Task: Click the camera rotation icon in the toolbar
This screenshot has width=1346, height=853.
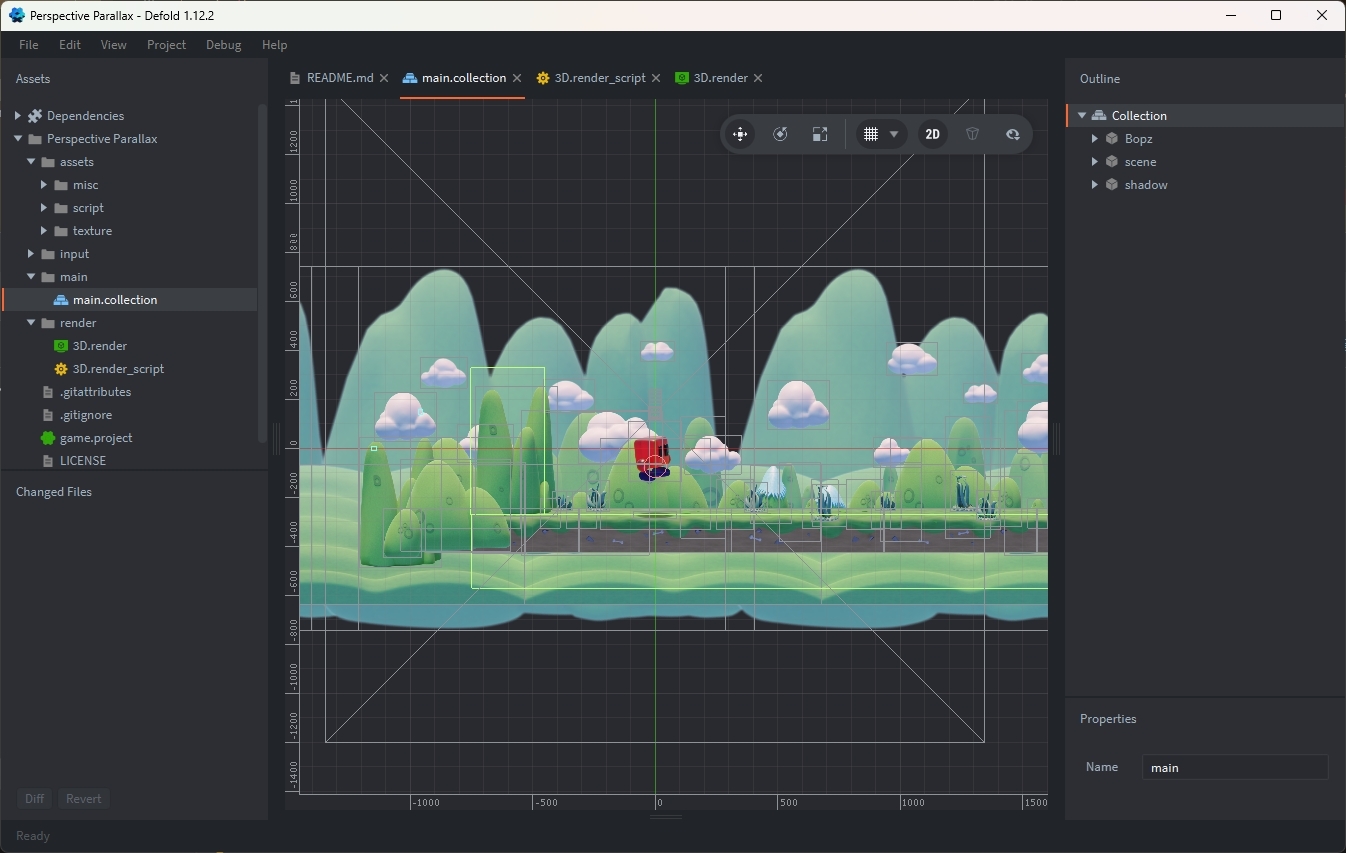Action: pos(1012,133)
